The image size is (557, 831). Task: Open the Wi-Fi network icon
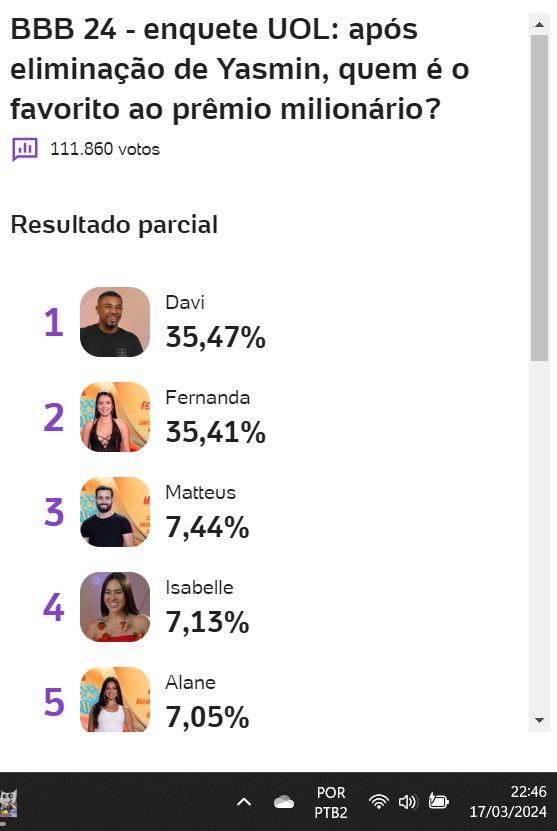pyautogui.click(x=378, y=802)
